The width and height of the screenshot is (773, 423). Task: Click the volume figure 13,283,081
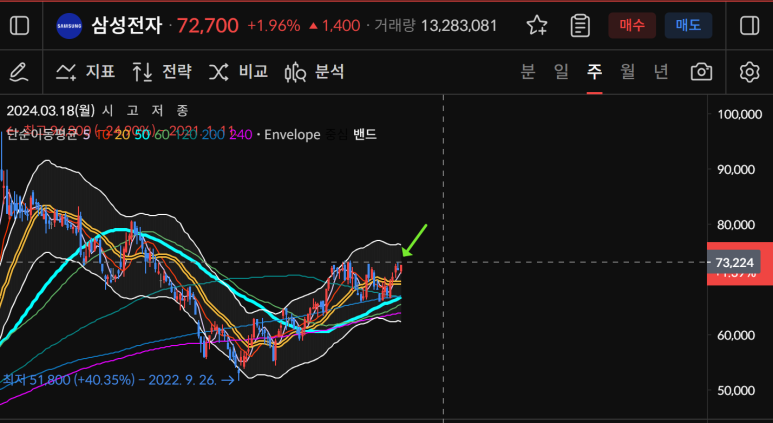(x=459, y=26)
